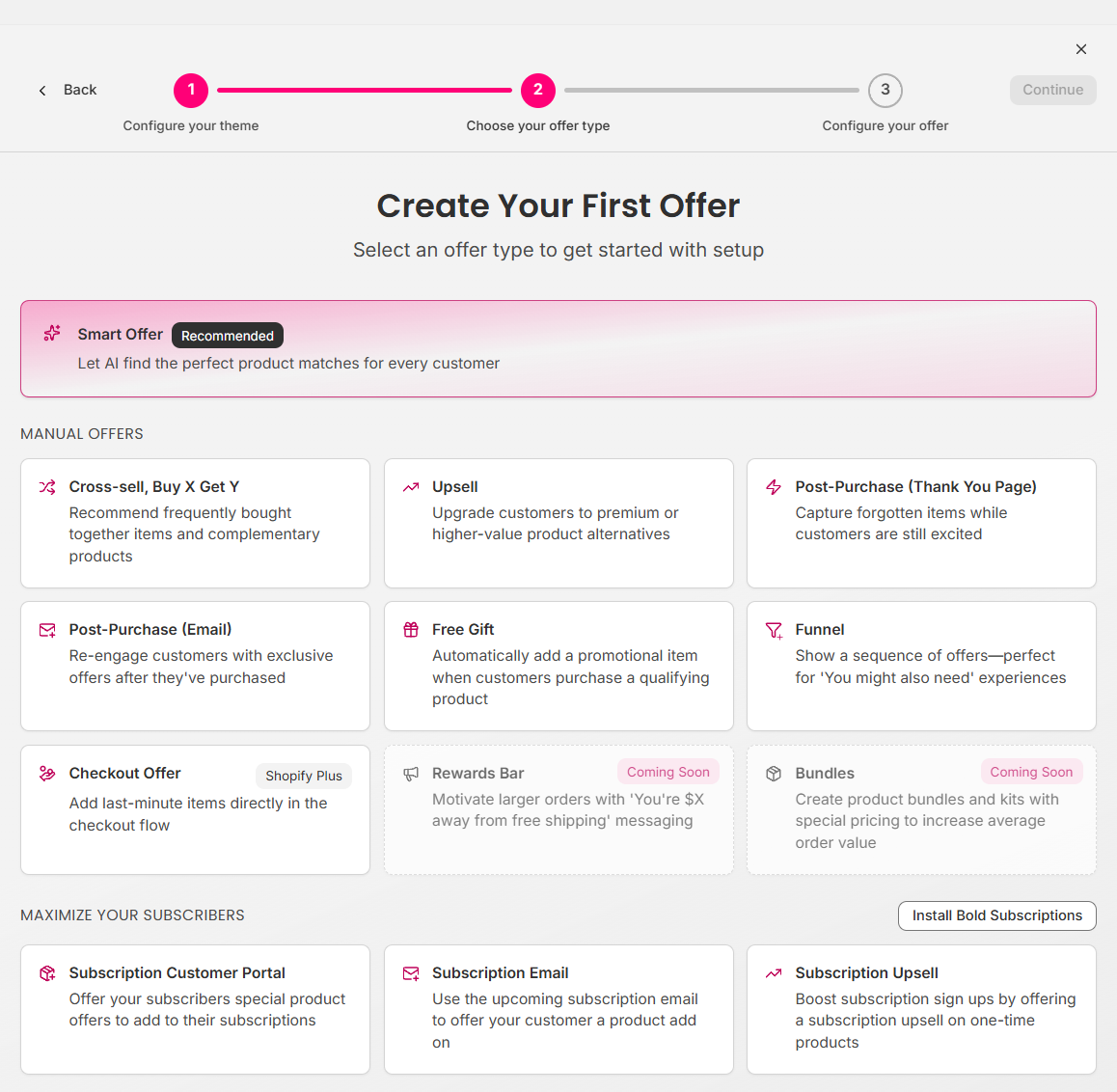
Task: Click the Create Your First Offer heading
Action: [558, 205]
